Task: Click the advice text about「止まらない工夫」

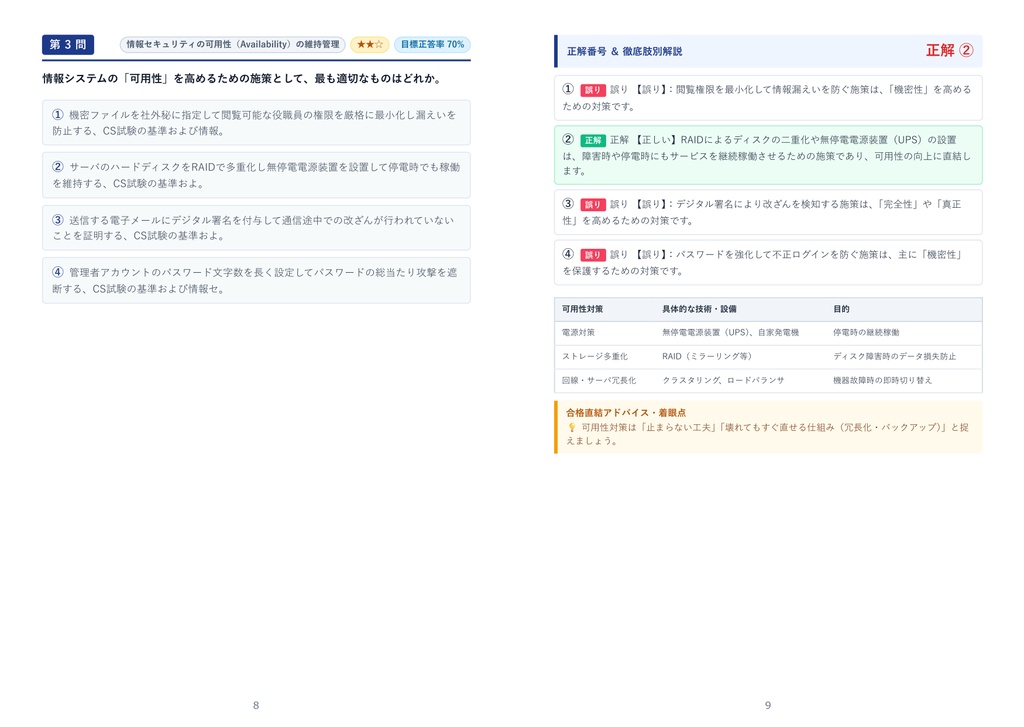Action: (768, 434)
